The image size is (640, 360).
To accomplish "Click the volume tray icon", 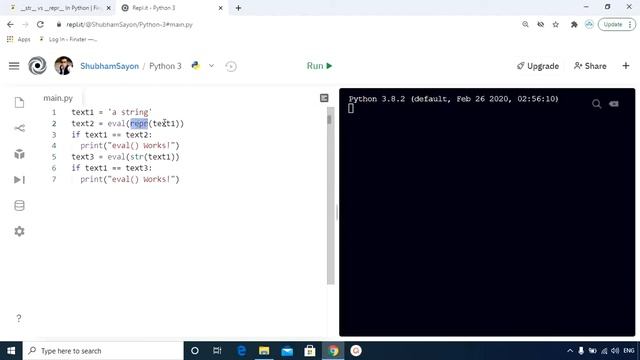I will coord(615,351).
